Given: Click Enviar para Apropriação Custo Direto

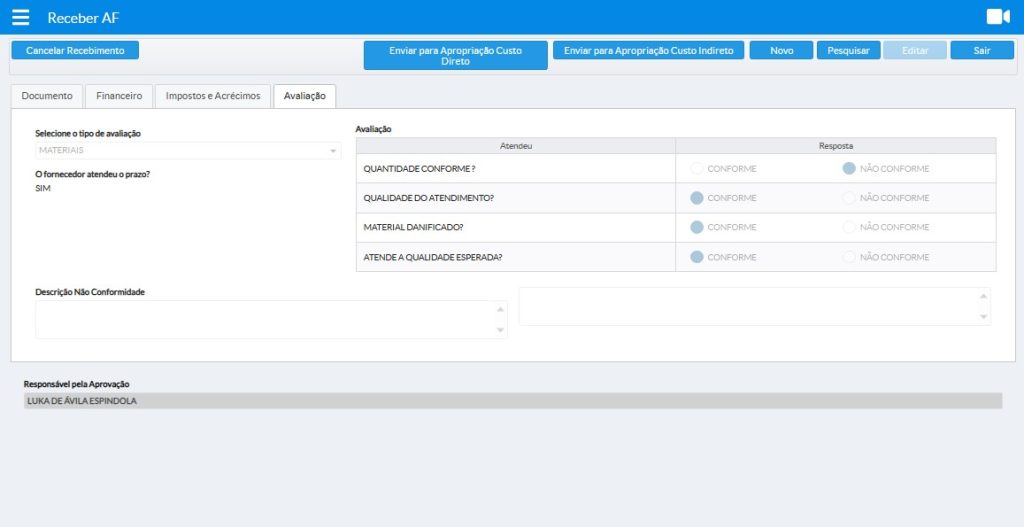Looking at the screenshot, I should [455, 55].
